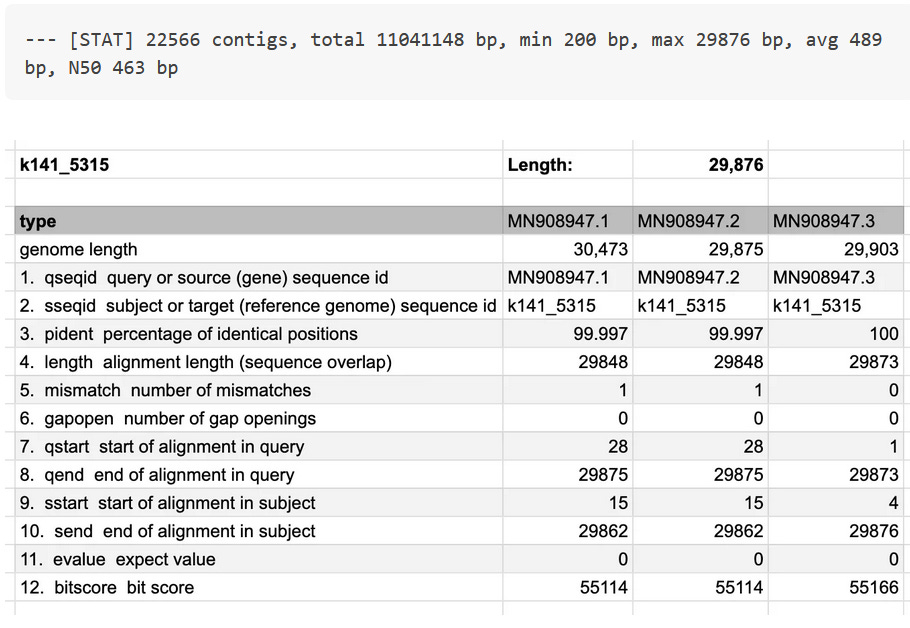Select sseqid k141_5315 under MN908947.2 column
This screenshot has height=628, width=910.
pos(700,305)
